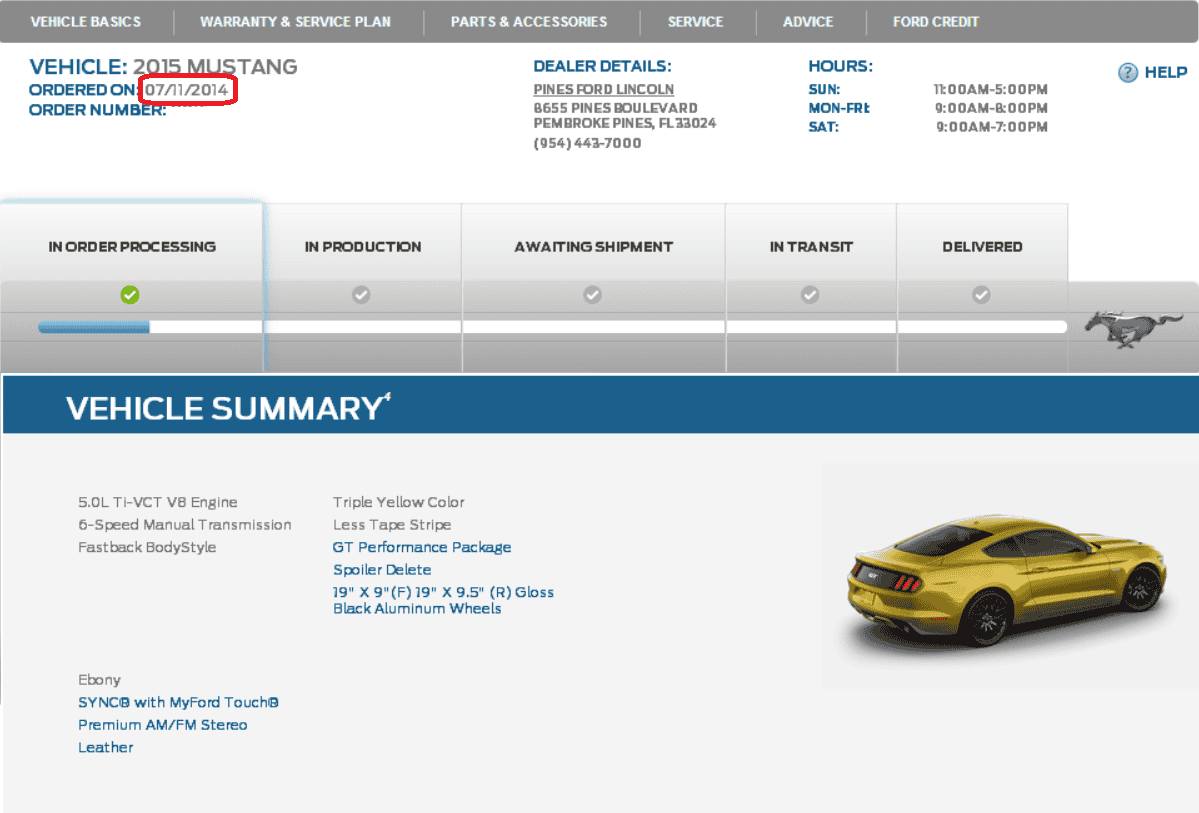
Task: Click the Ebony interior text
Action: pyautogui.click(x=99, y=680)
